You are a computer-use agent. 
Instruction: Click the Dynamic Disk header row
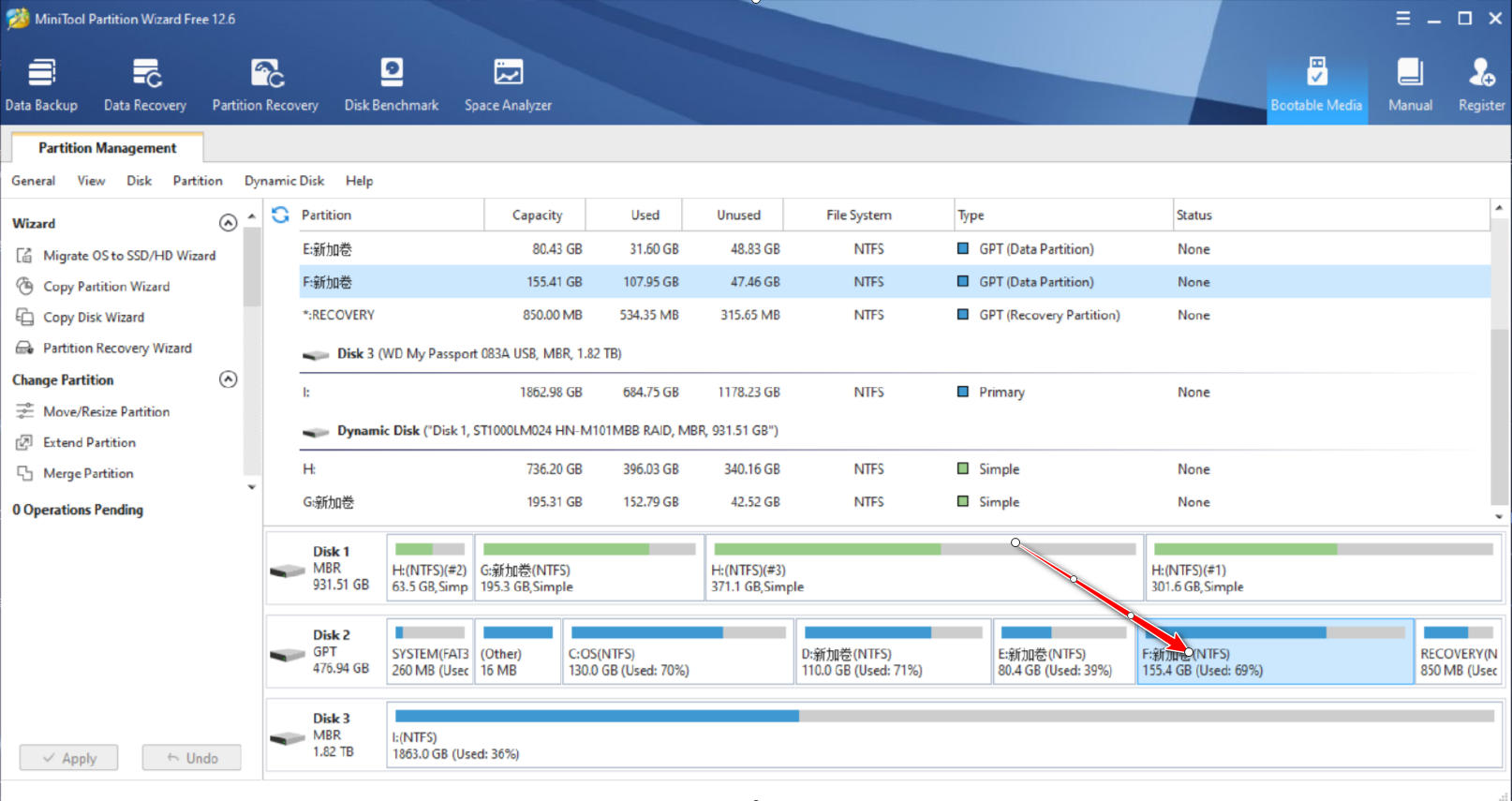(895, 430)
